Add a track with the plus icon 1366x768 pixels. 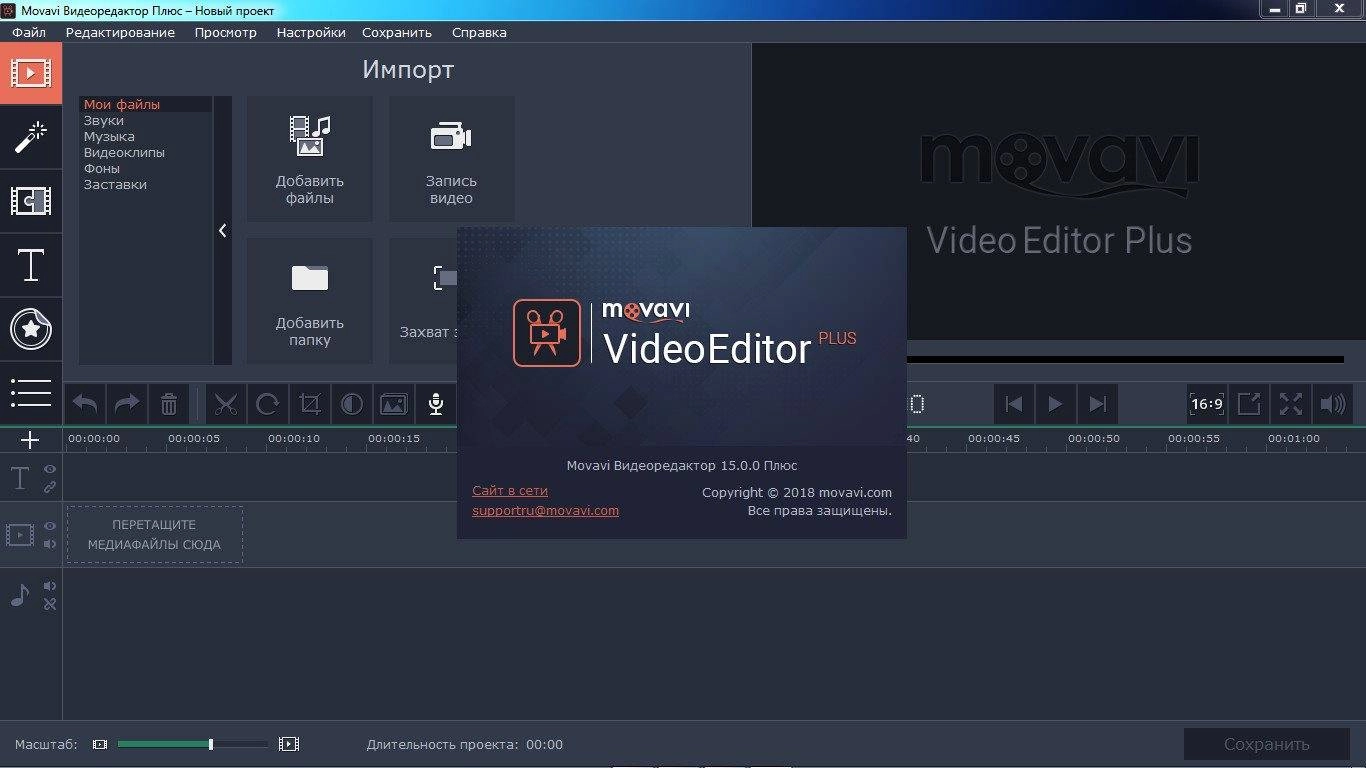tap(30, 440)
